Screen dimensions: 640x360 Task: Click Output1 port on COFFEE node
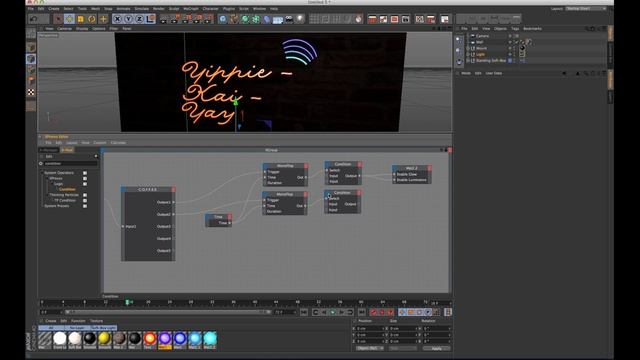[x=173, y=202]
